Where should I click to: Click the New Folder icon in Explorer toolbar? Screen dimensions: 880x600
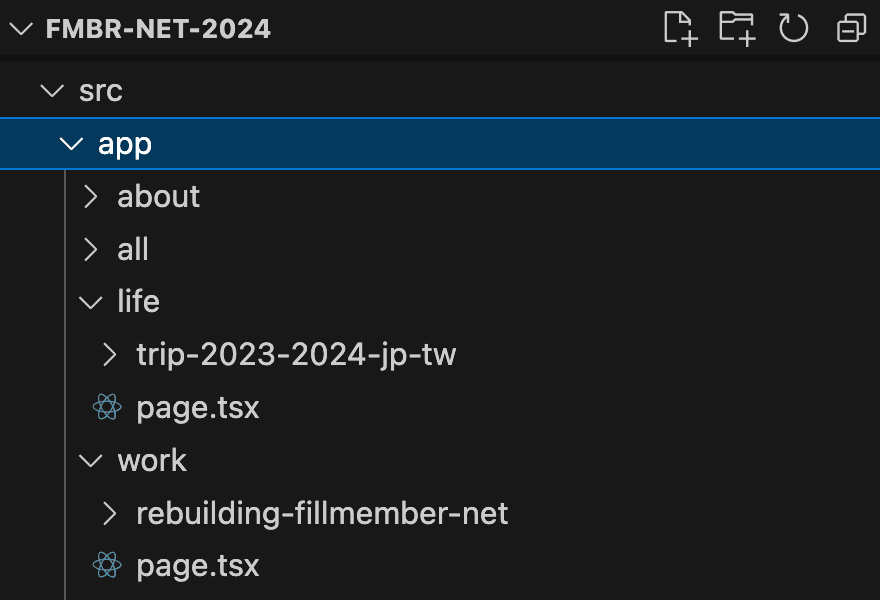pyautogui.click(x=736, y=29)
